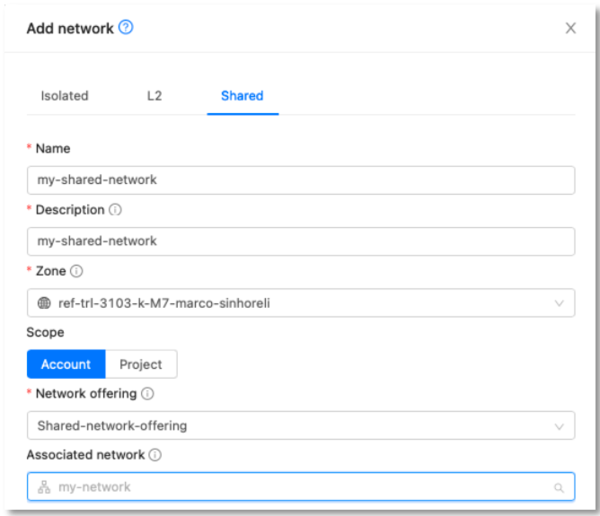
Task: Close the Add network dialog
Action: [x=571, y=28]
